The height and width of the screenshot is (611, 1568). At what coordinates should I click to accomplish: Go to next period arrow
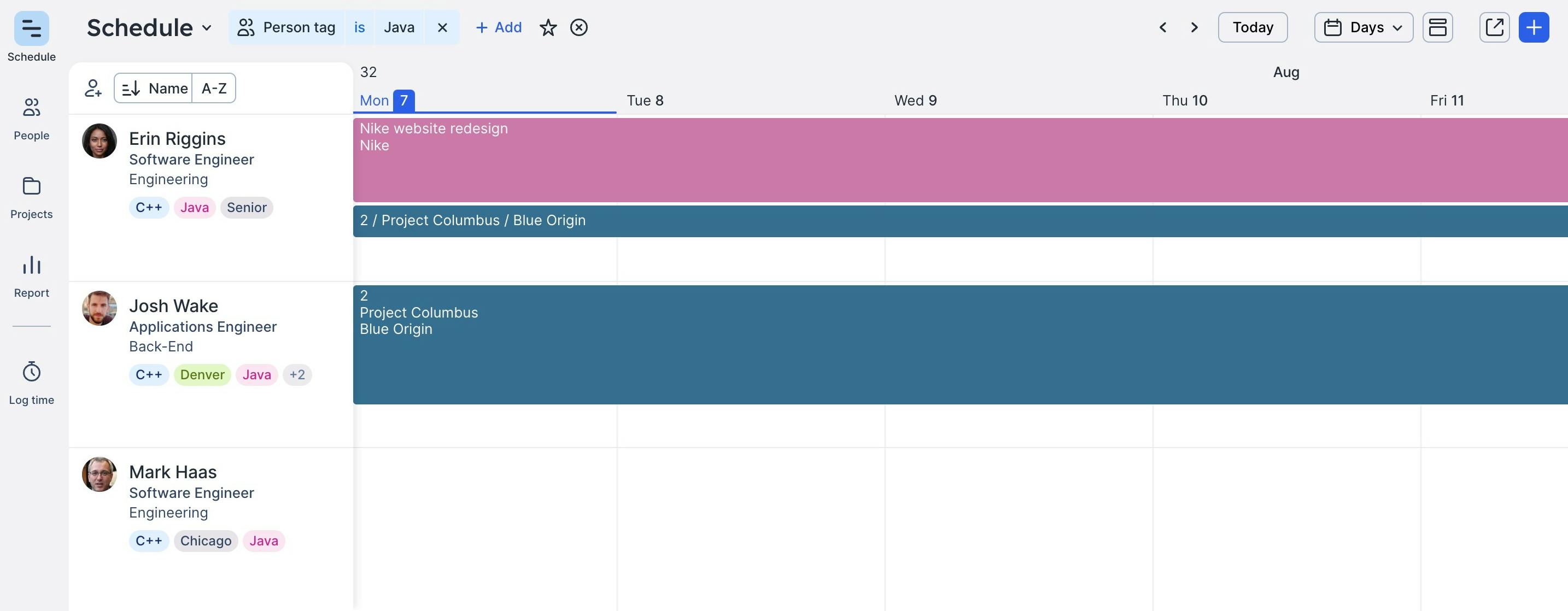pos(1194,27)
